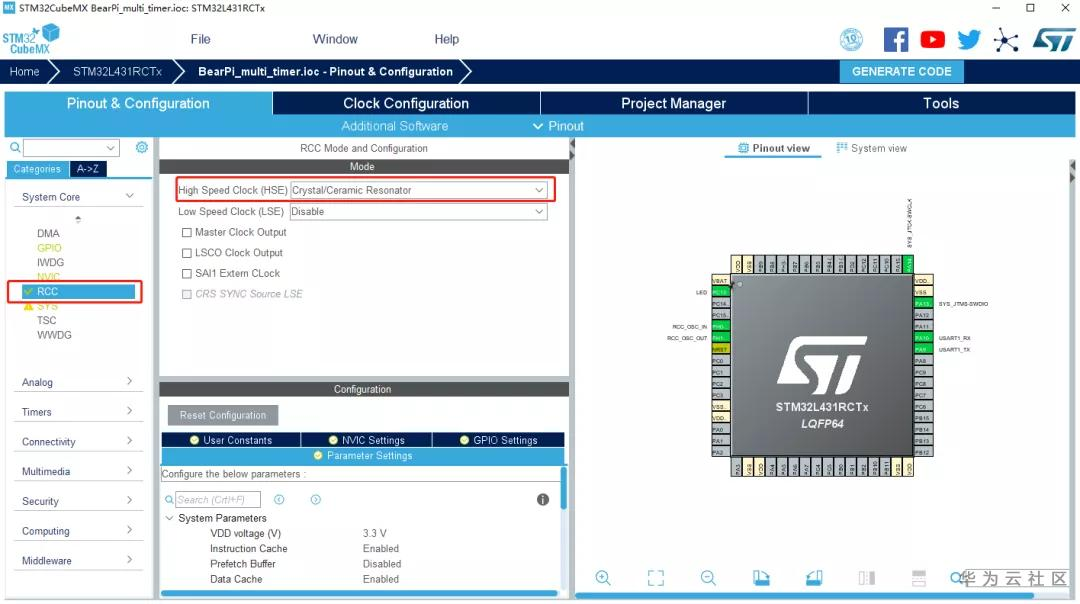
Task: Click the 10-year anniversary badge icon
Action: (x=851, y=40)
